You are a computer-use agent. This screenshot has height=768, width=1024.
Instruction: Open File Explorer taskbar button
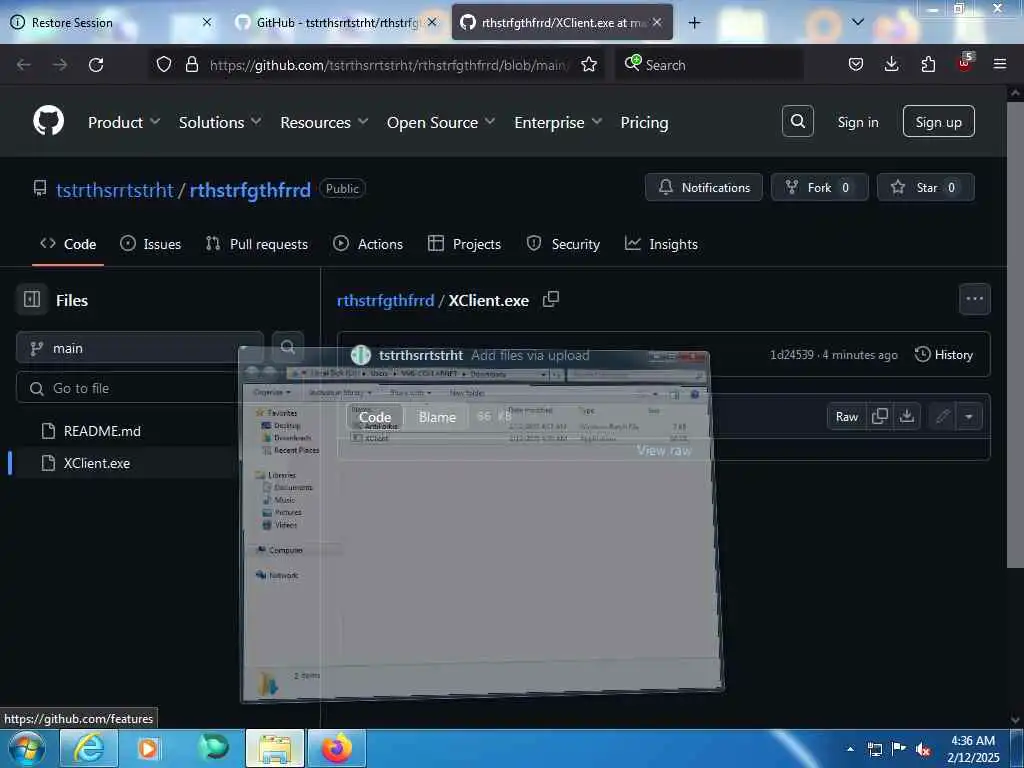click(x=275, y=748)
